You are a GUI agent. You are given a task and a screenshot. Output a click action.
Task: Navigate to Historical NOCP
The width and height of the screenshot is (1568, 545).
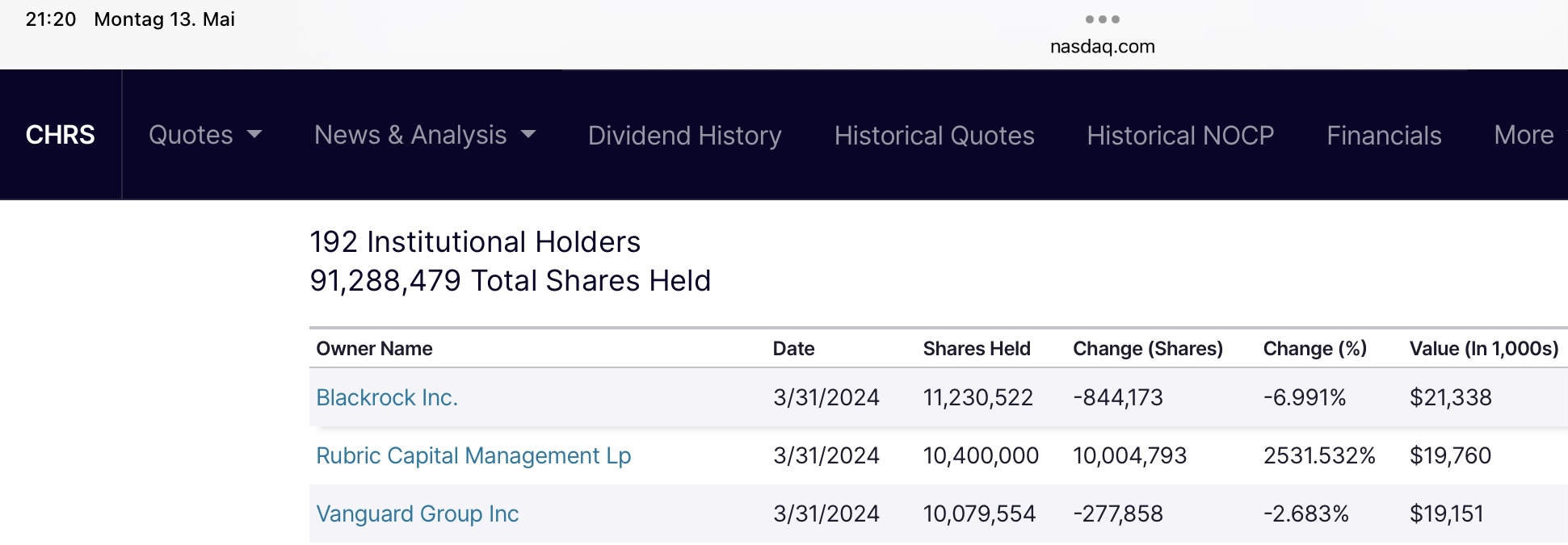(1180, 135)
